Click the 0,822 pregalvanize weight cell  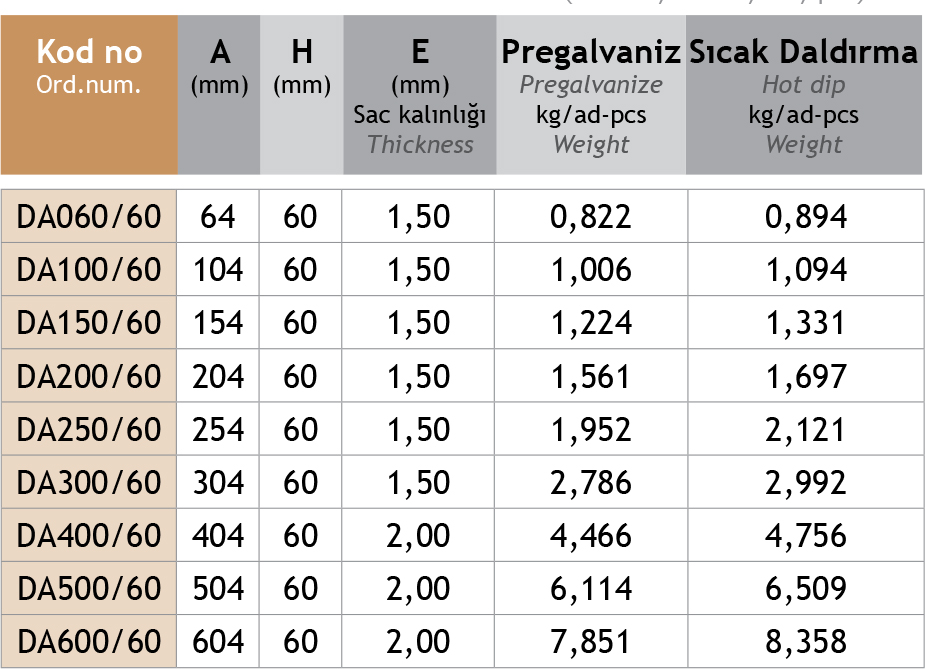click(591, 216)
